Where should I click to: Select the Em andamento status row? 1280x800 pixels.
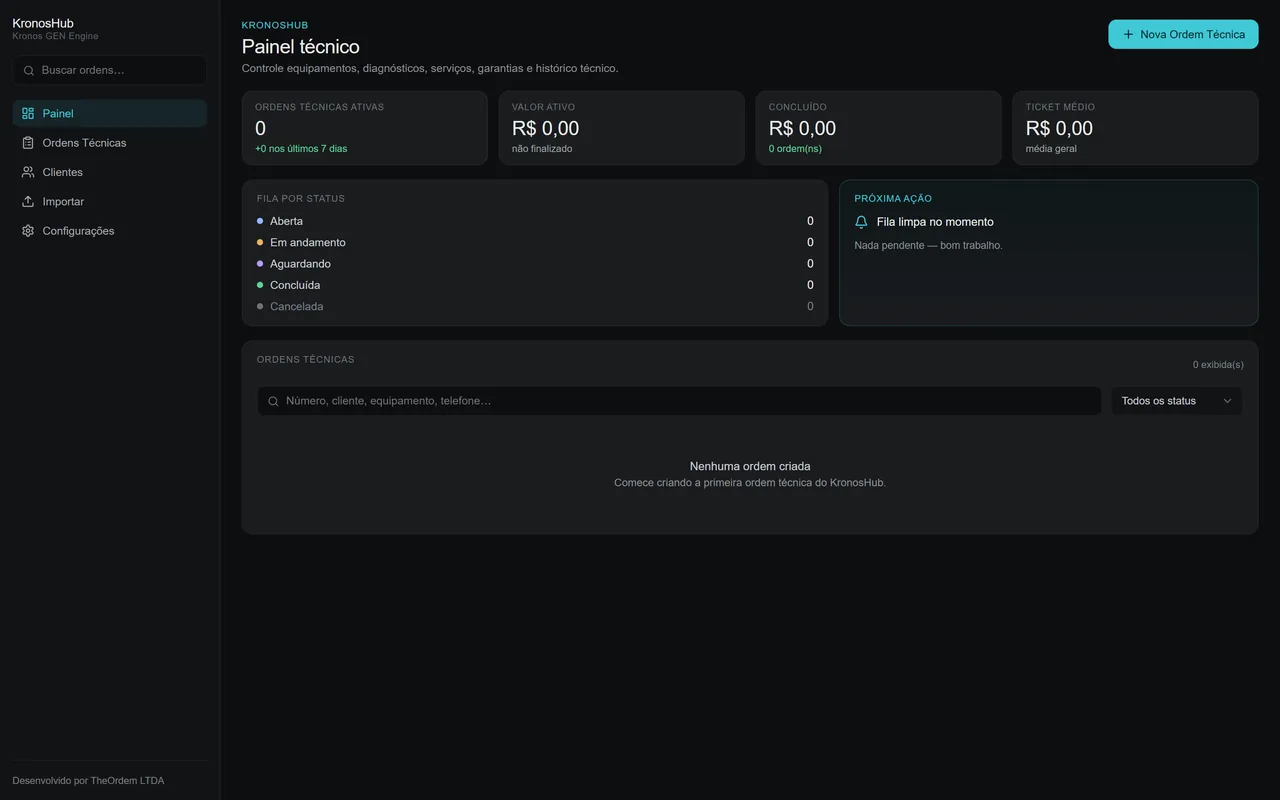(535, 243)
